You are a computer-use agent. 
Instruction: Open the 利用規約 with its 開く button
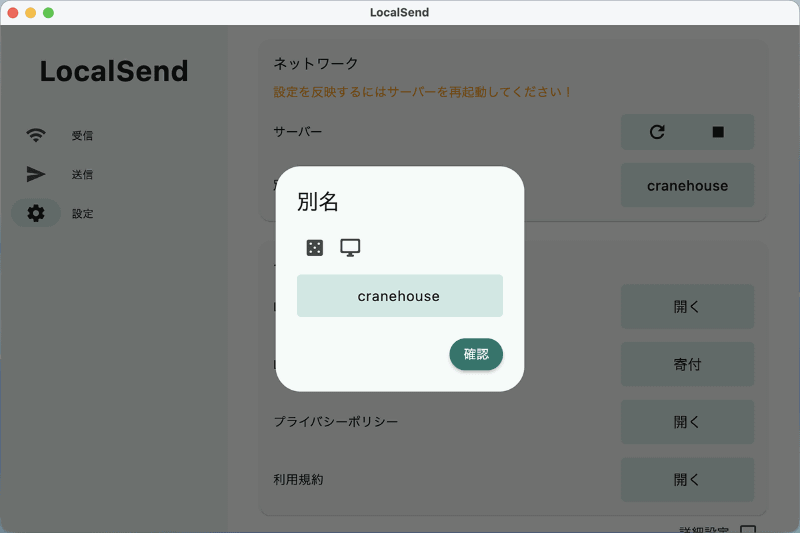click(x=687, y=479)
